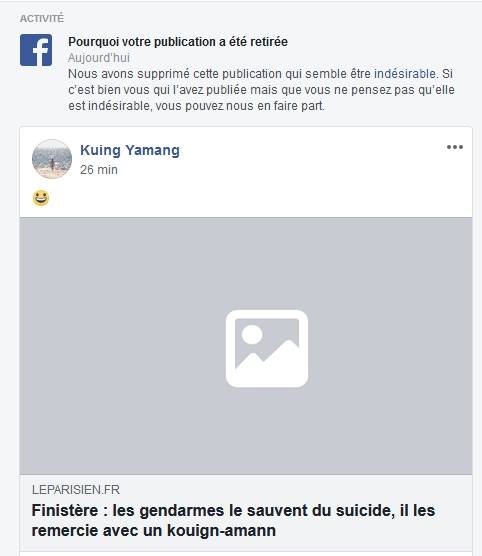Click the missing image placeholder icon
The image size is (482, 556).
pyautogui.click(x=267, y=349)
